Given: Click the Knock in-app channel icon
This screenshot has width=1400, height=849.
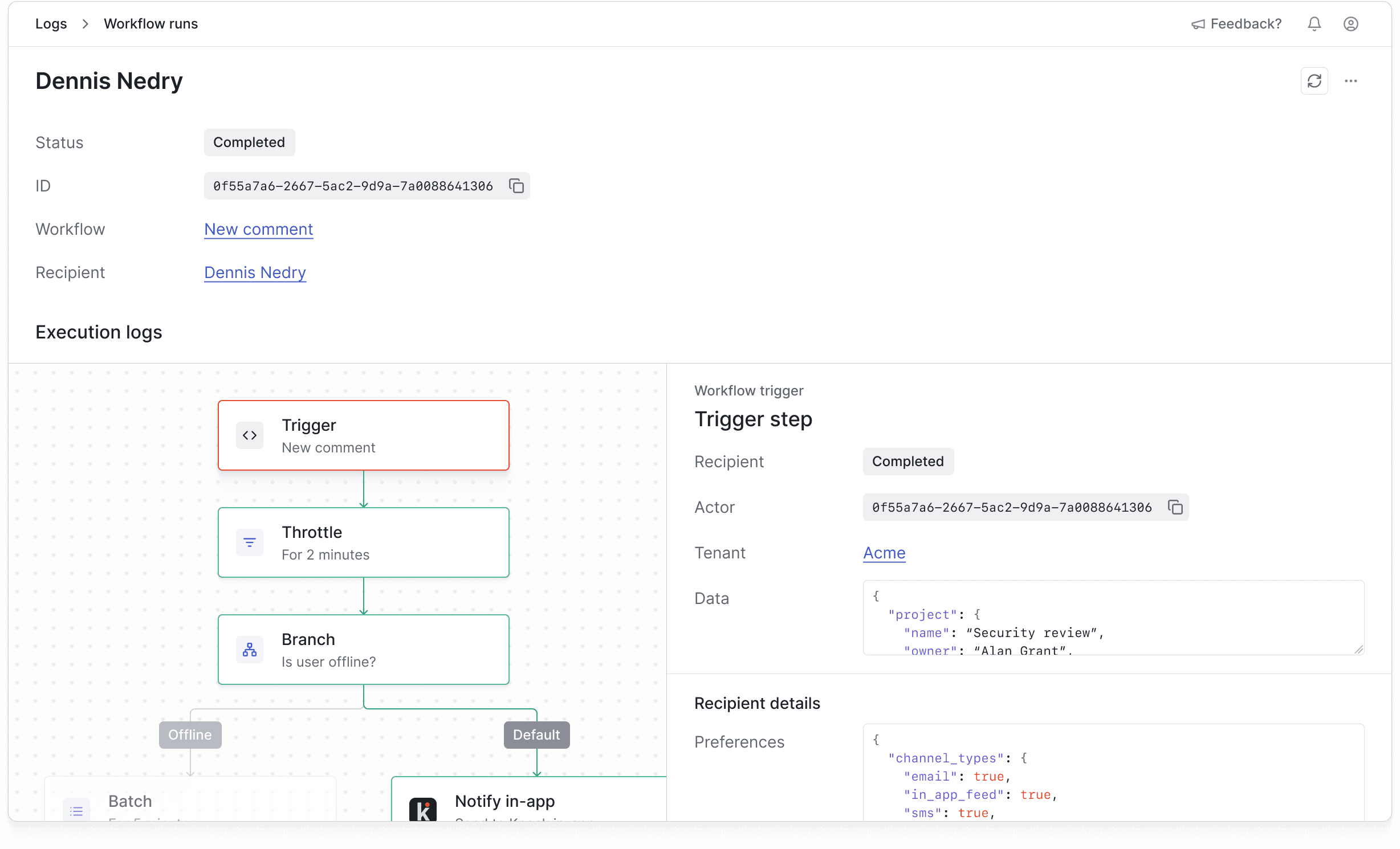Looking at the screenshot, I should click(423, 809).
